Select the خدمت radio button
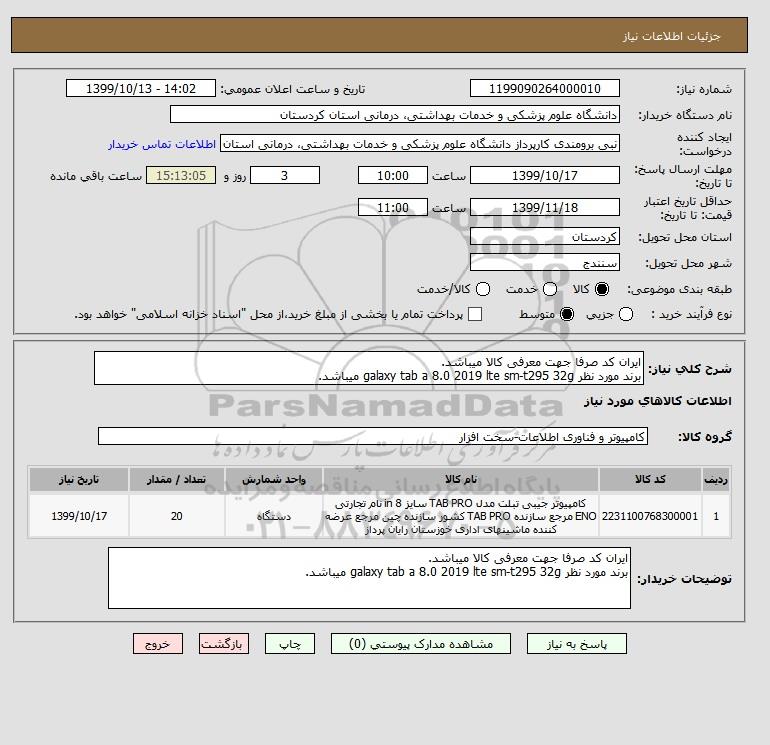 point(550,289)
